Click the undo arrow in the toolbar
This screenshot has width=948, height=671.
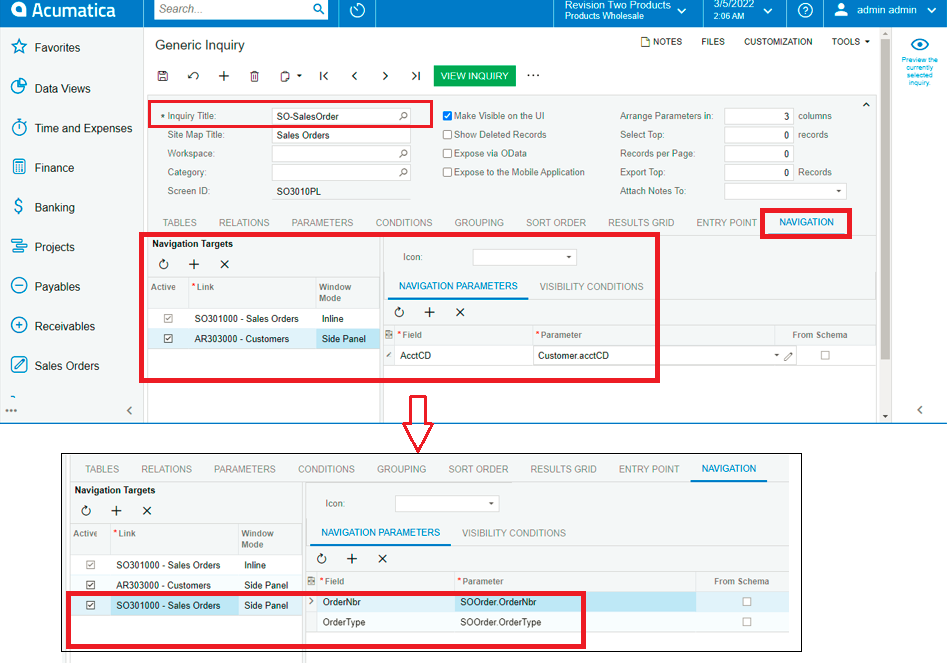(193, 76)
